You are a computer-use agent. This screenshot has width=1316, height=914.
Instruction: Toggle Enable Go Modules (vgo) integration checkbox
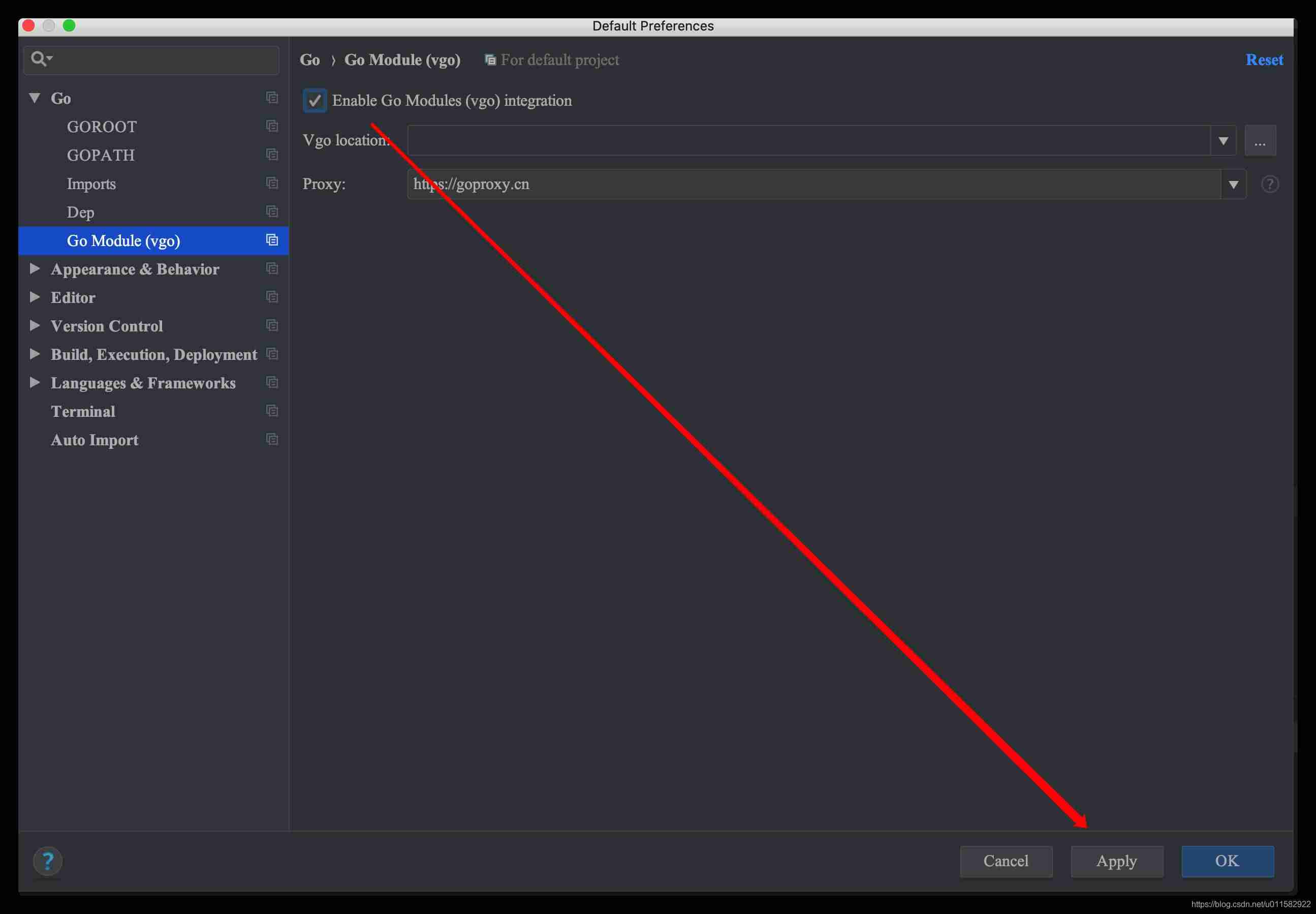pos(315,101)
